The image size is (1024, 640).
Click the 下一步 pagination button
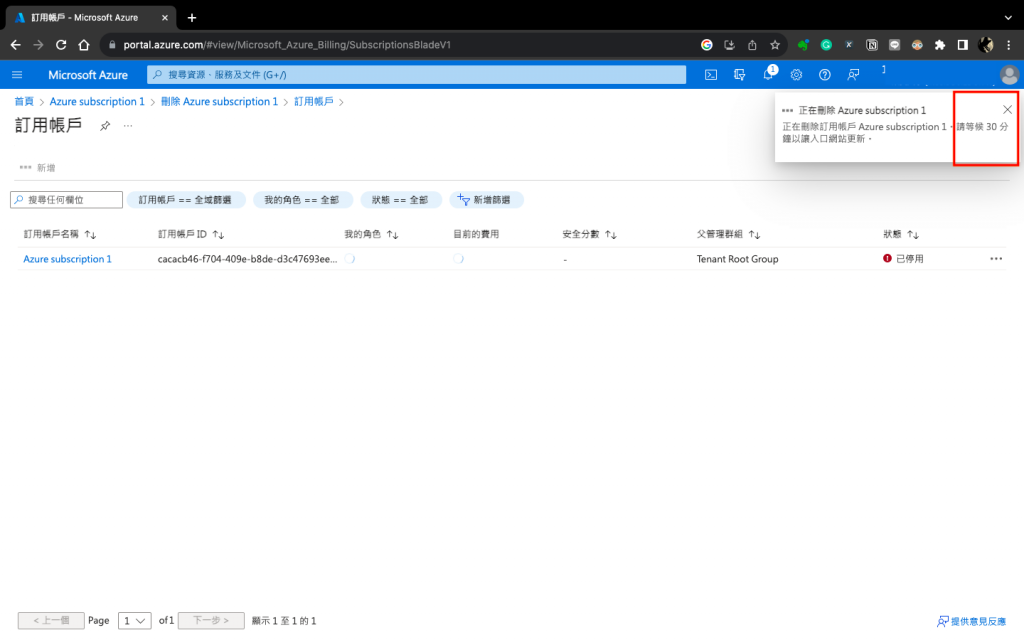(211, 620)
